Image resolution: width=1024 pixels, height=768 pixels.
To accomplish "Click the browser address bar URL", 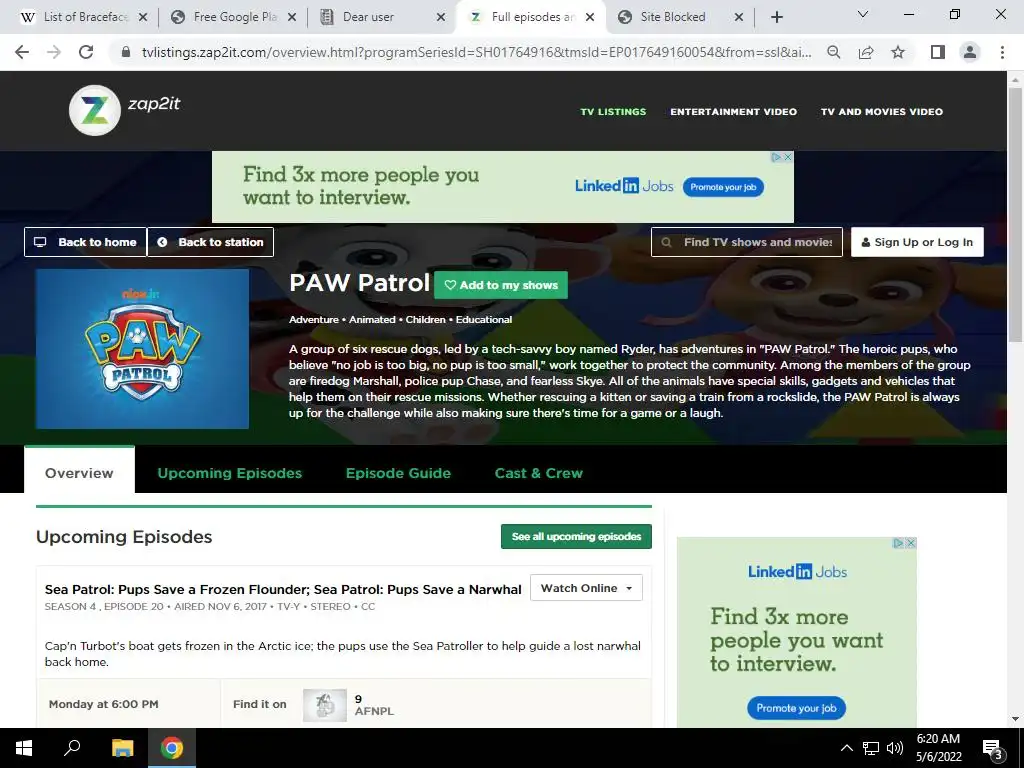I will coord(477,52).
